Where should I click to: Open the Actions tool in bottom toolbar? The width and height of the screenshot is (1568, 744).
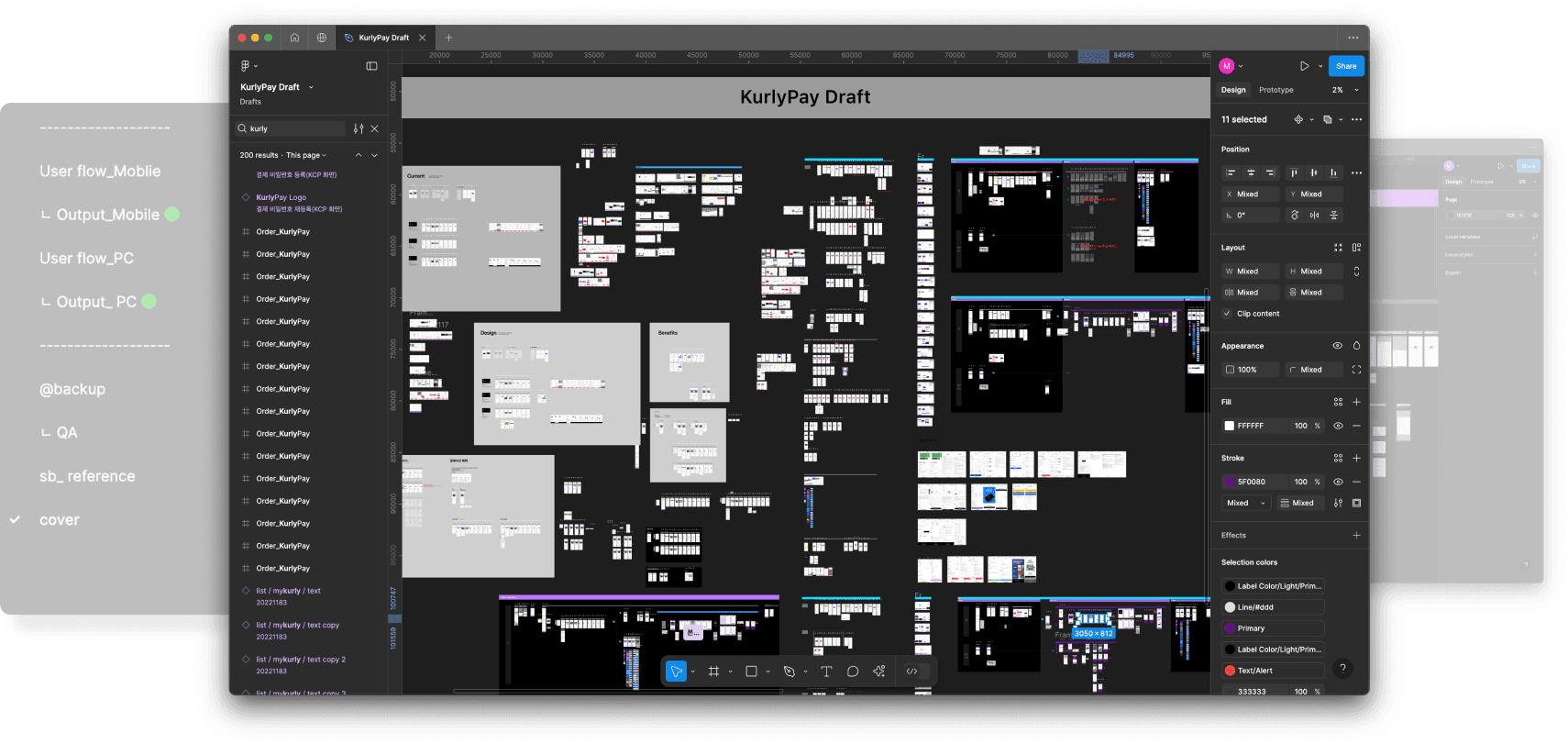click(x=879, y=672)
